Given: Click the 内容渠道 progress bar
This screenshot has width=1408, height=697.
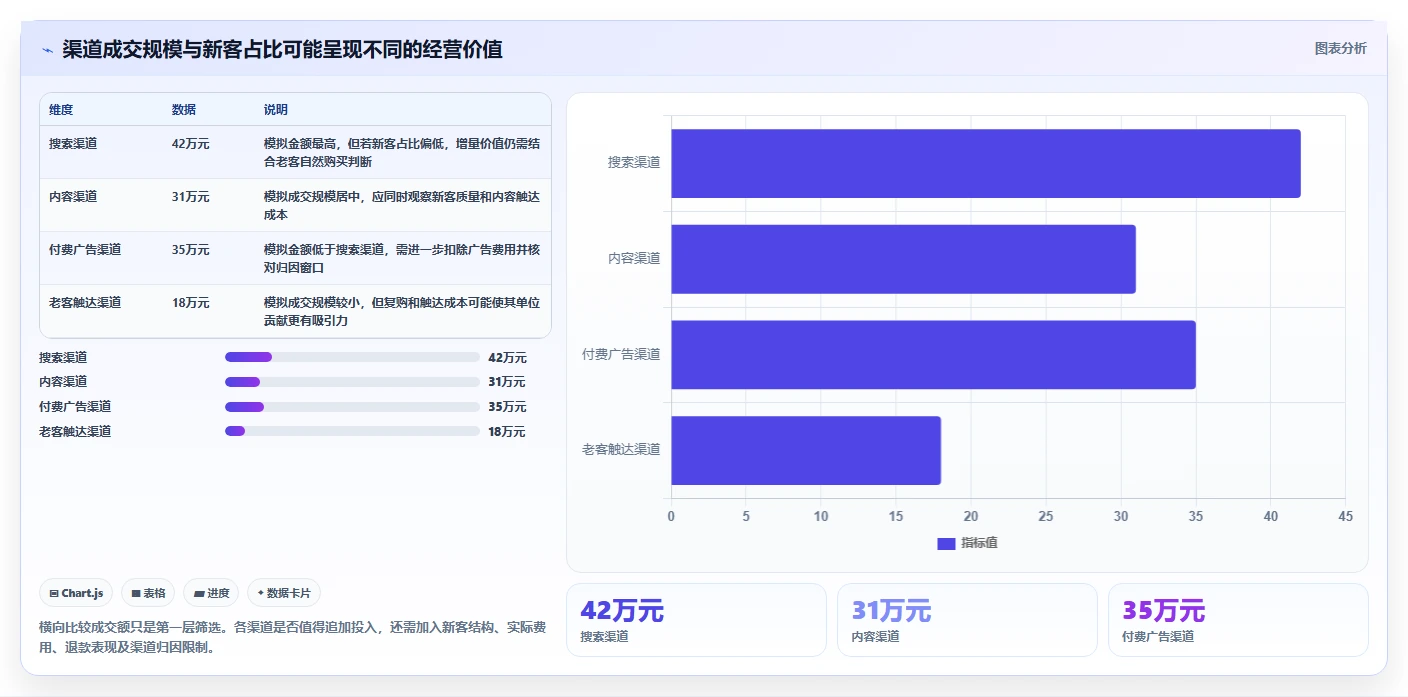Looking at the screenshot, I should (x=352, y=382).
